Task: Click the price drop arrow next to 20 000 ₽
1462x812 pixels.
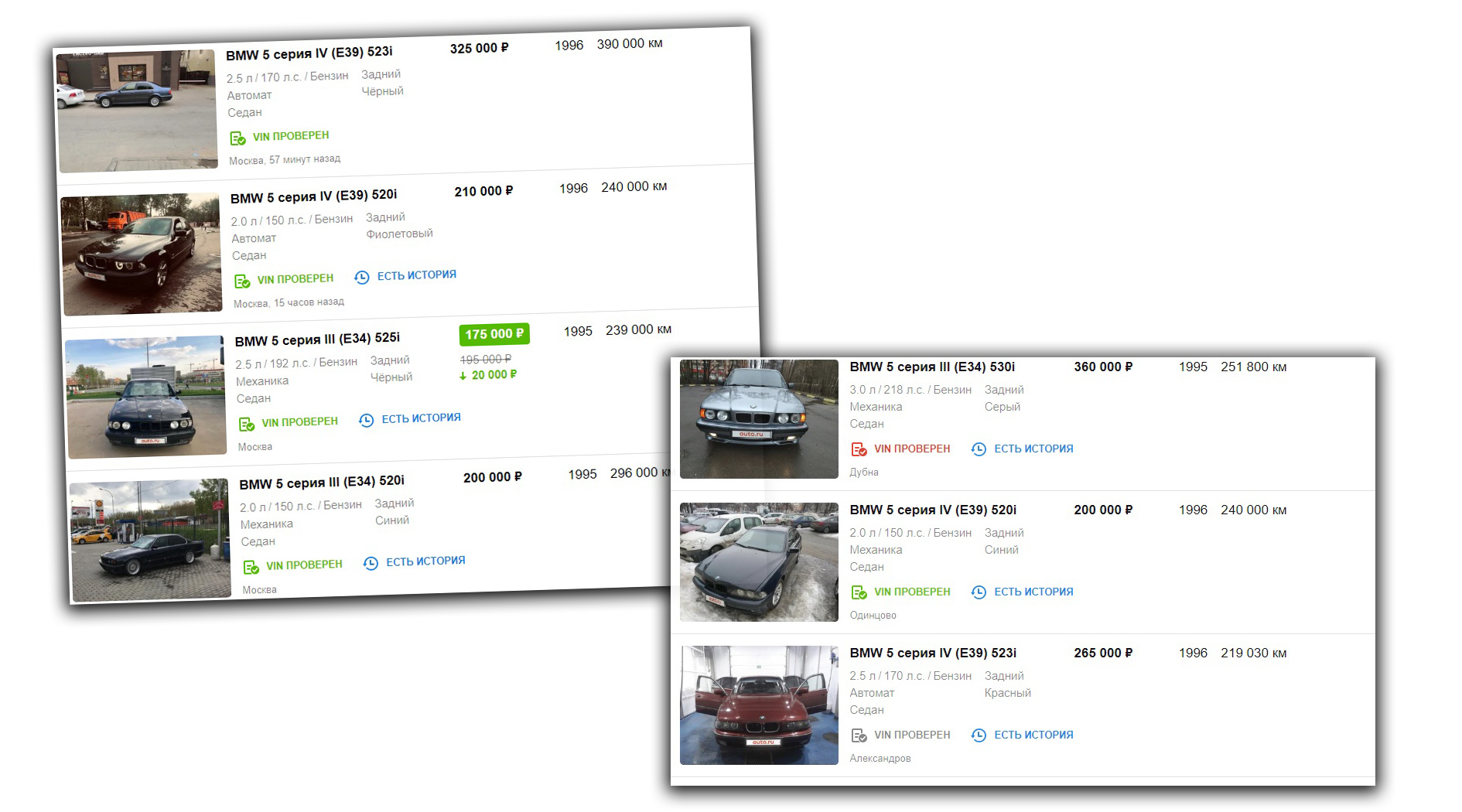Action: (x=463, y=377)
